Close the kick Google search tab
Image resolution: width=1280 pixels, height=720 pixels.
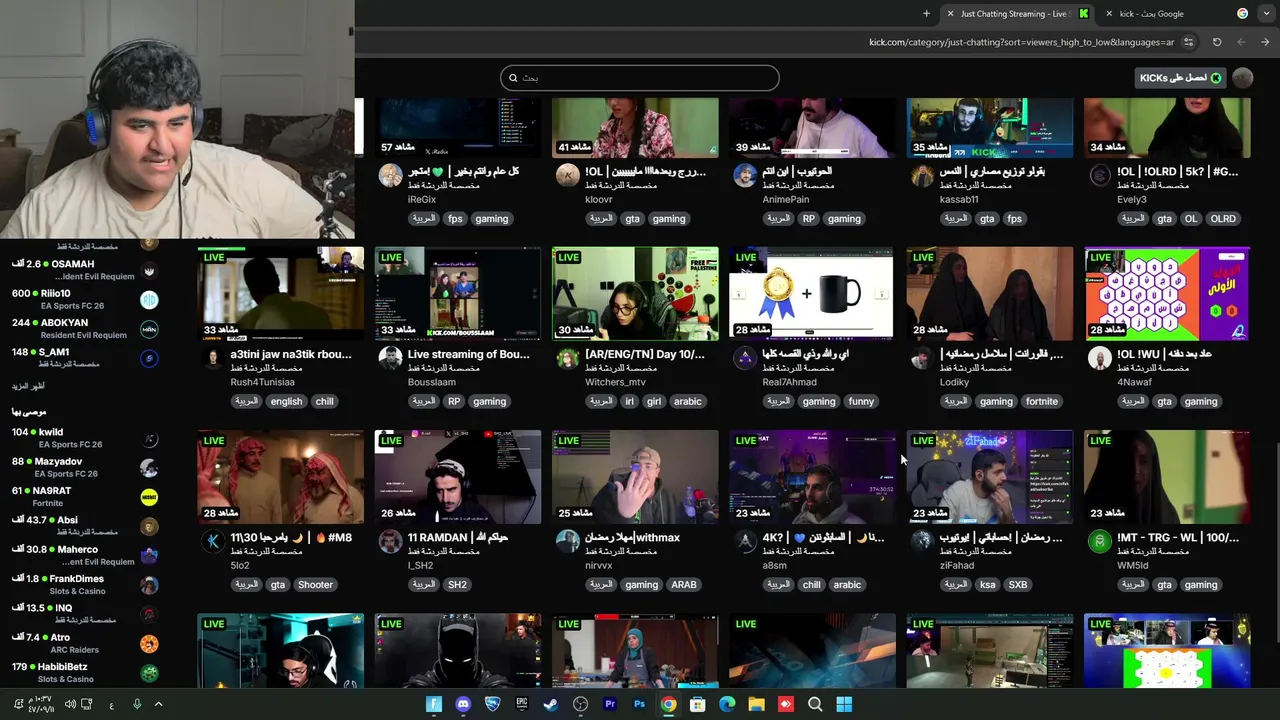pos(1109,14)
